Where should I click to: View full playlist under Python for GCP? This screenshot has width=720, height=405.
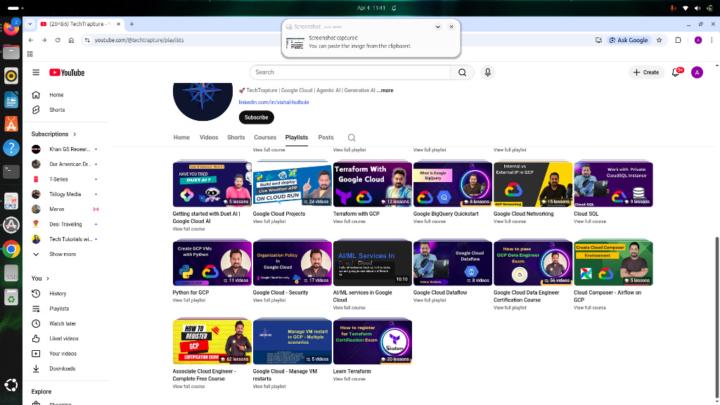click(189, 300)
